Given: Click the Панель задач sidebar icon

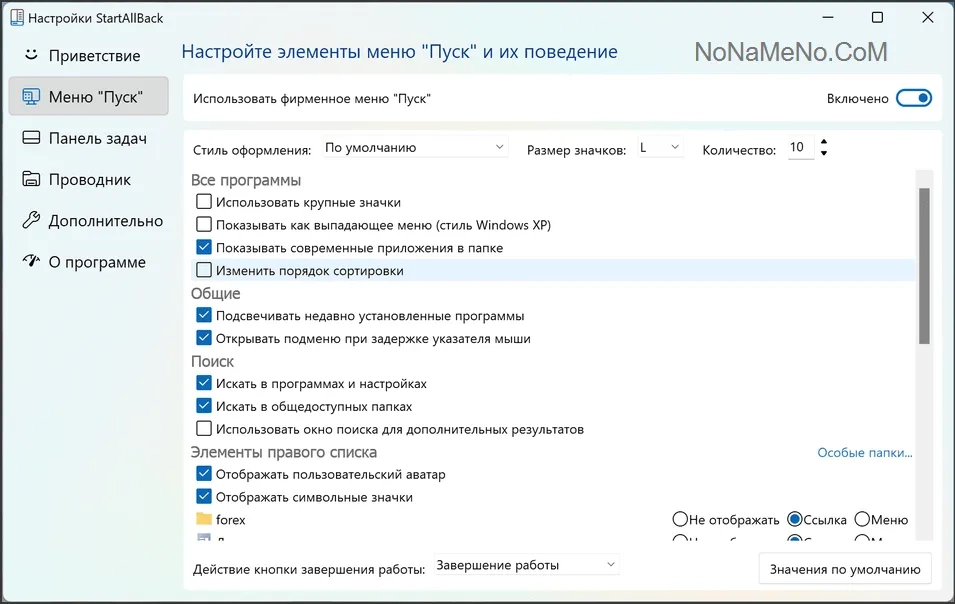Looking at the screenshot, I should [31, 138].
